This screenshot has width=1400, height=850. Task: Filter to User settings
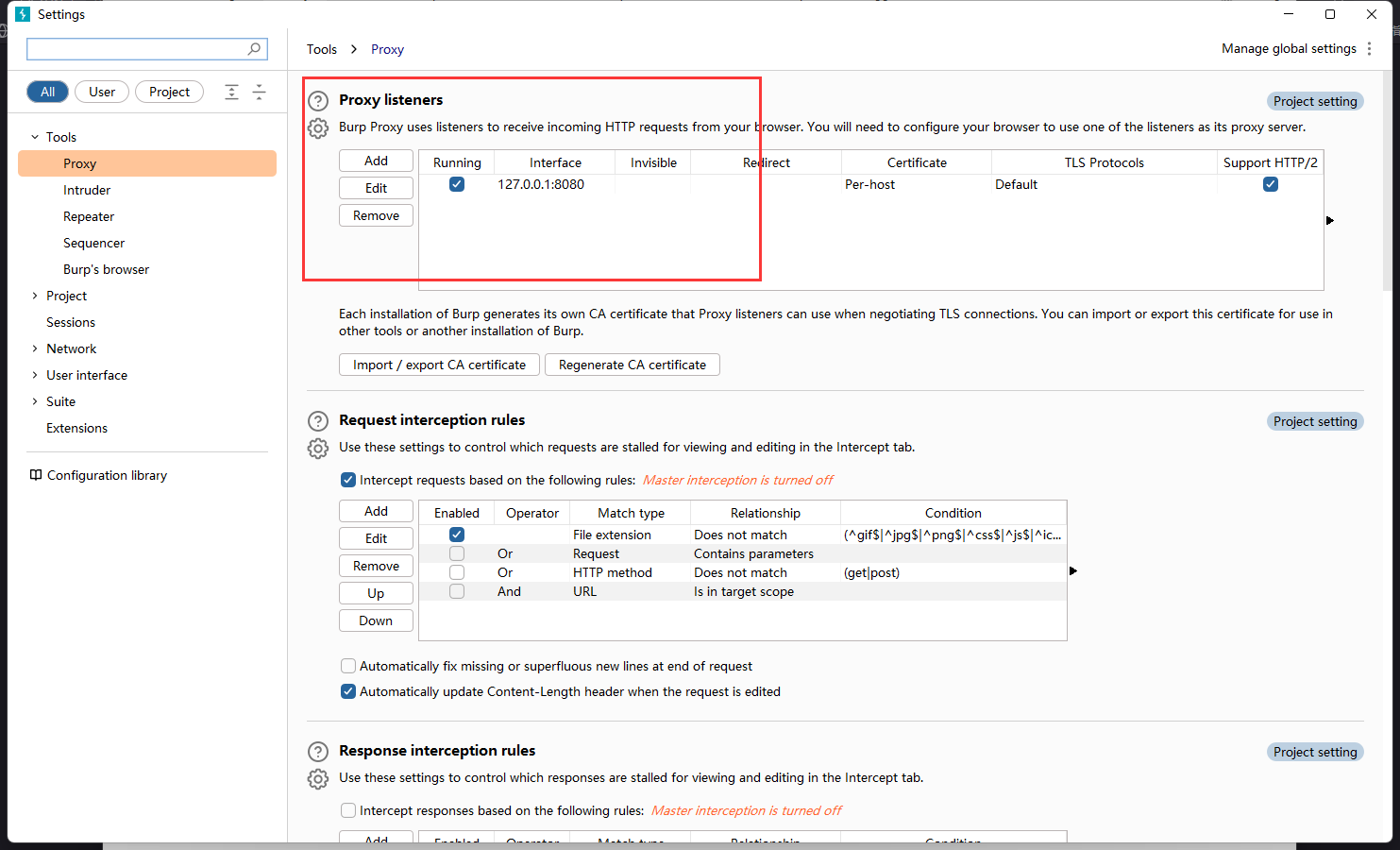102,92
